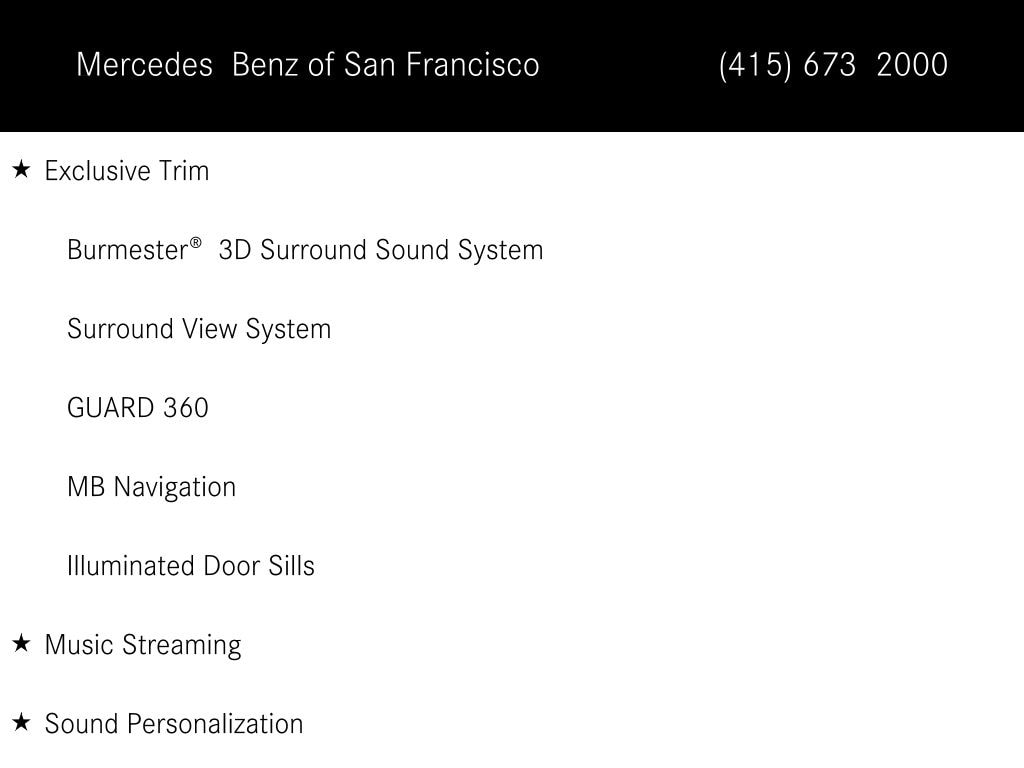The height and width of the screenshot is (768, 1024).
Task: Call the (415) 673 2000 phone number
Action: pyautogui.click(x=833, y=65)
